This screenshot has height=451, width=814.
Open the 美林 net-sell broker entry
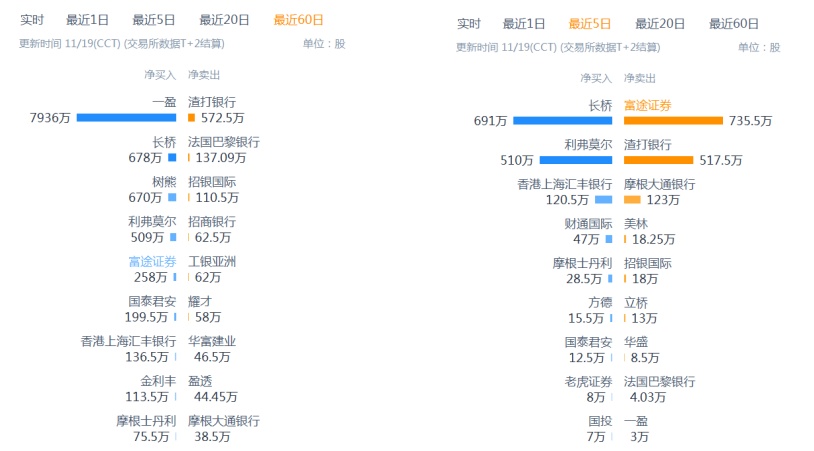636,224
